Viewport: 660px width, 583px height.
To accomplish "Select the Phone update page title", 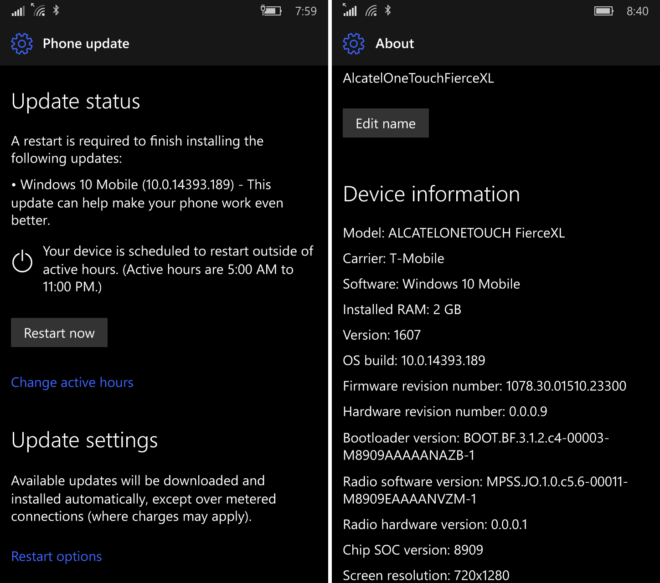I will click(x=86, y=44).
